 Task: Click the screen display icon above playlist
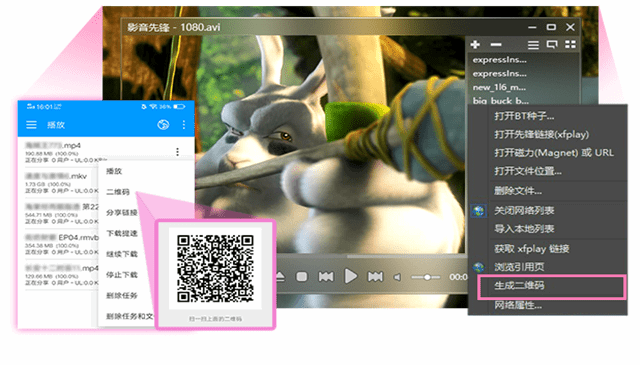click(552, 45)
